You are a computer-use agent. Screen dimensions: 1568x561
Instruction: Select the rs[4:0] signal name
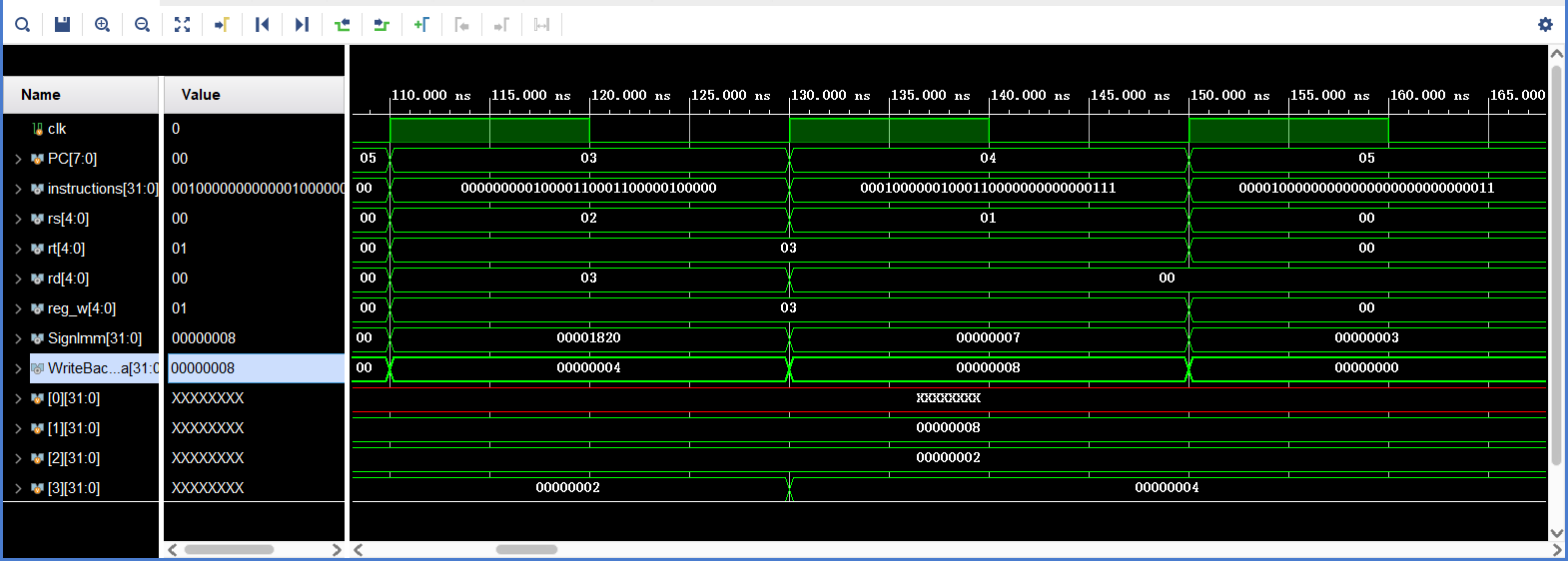pos(68,219)
